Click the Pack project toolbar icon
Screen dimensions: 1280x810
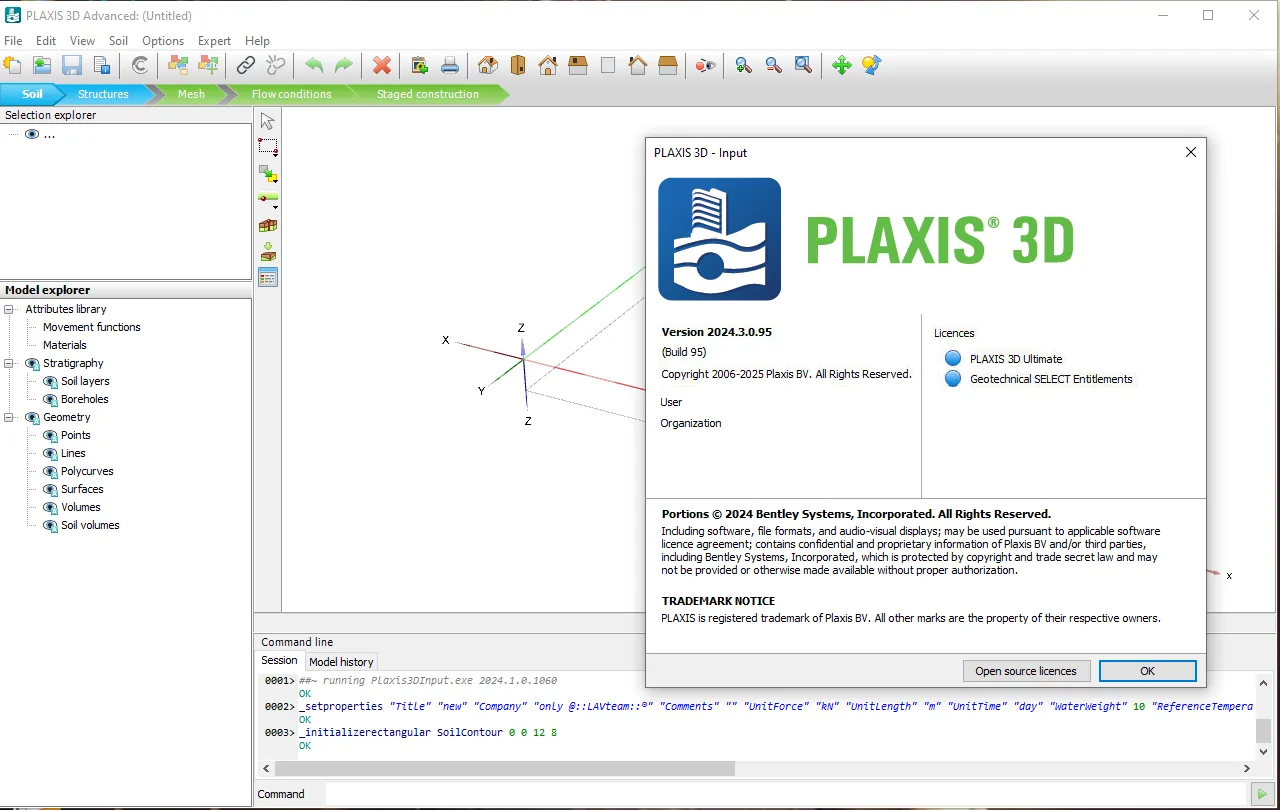click(x=101, y=65)
